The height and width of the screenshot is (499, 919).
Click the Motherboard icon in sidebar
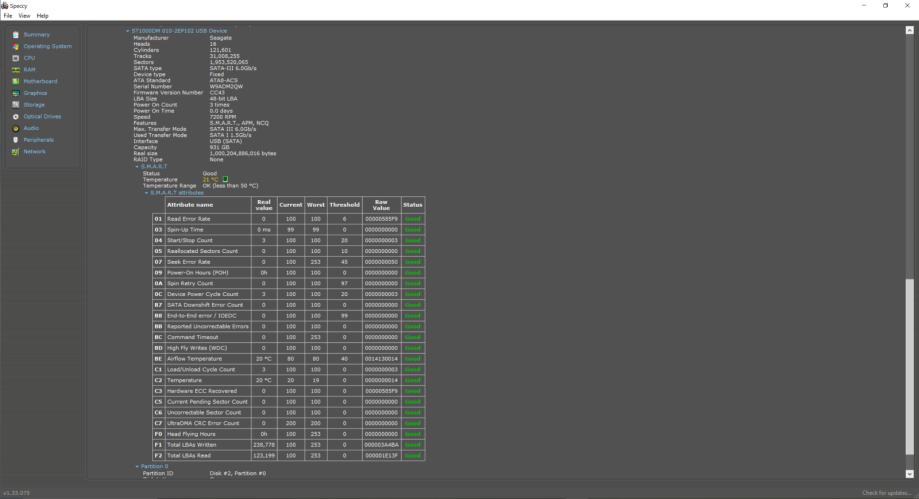click(x=16, y=82)
